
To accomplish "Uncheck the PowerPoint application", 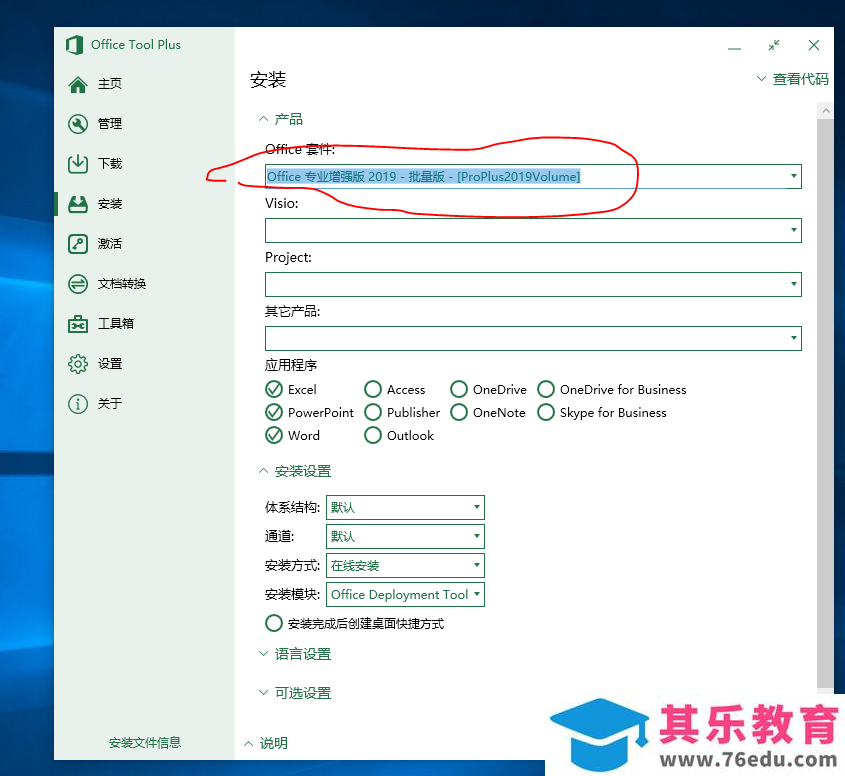I will point(274,412).
